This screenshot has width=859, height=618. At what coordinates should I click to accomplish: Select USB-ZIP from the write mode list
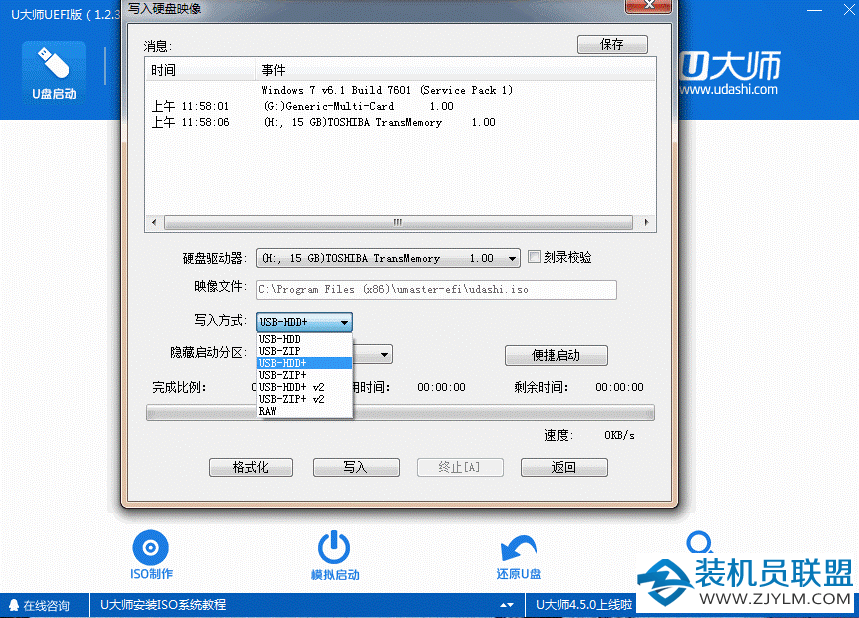click(x=304, y=351)
